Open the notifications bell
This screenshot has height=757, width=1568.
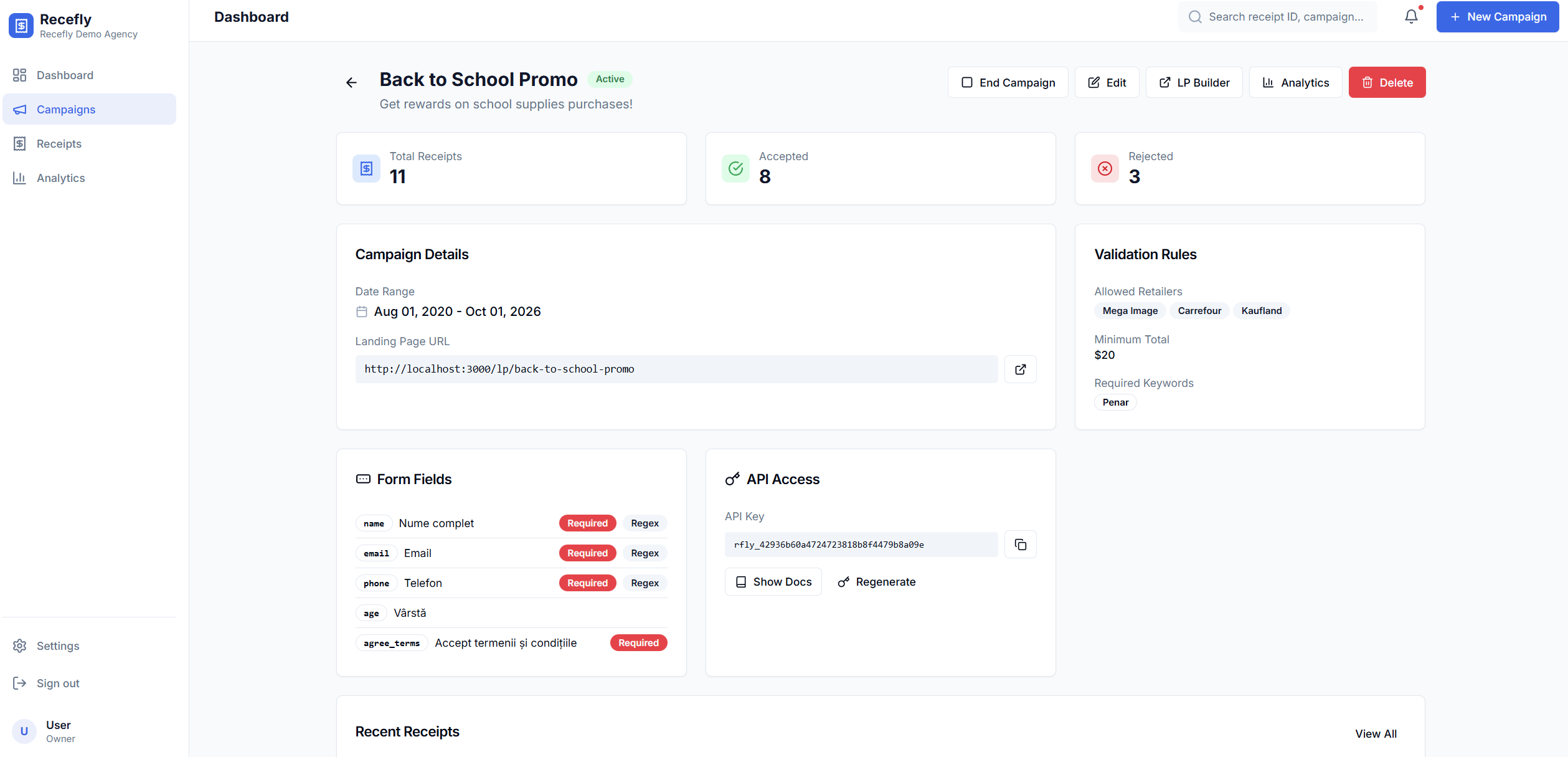(x=1410, y=16)
